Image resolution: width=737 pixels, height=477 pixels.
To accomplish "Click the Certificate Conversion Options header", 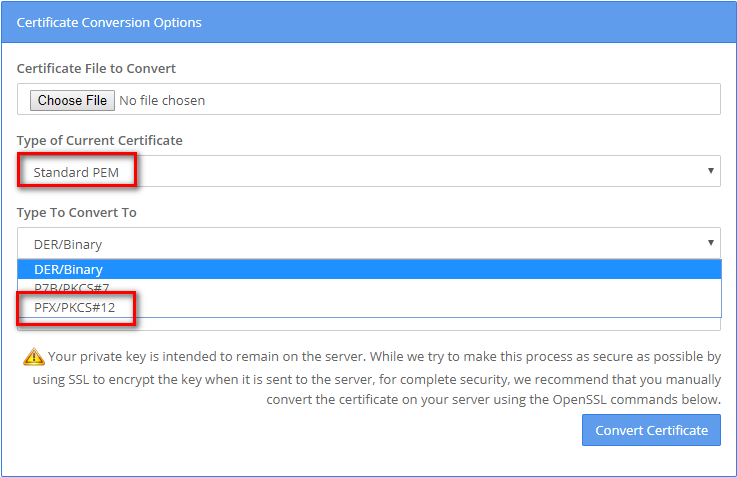I will (109, 22).
